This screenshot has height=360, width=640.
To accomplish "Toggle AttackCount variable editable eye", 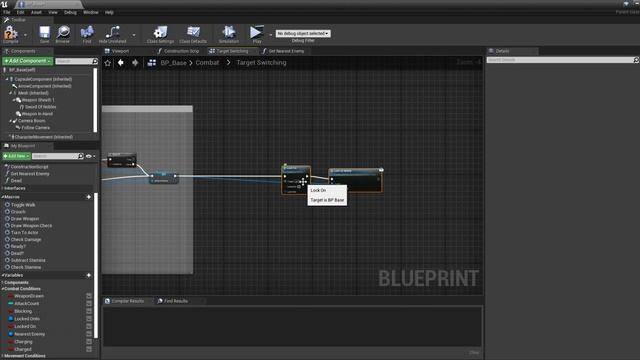I will point(89,304).
